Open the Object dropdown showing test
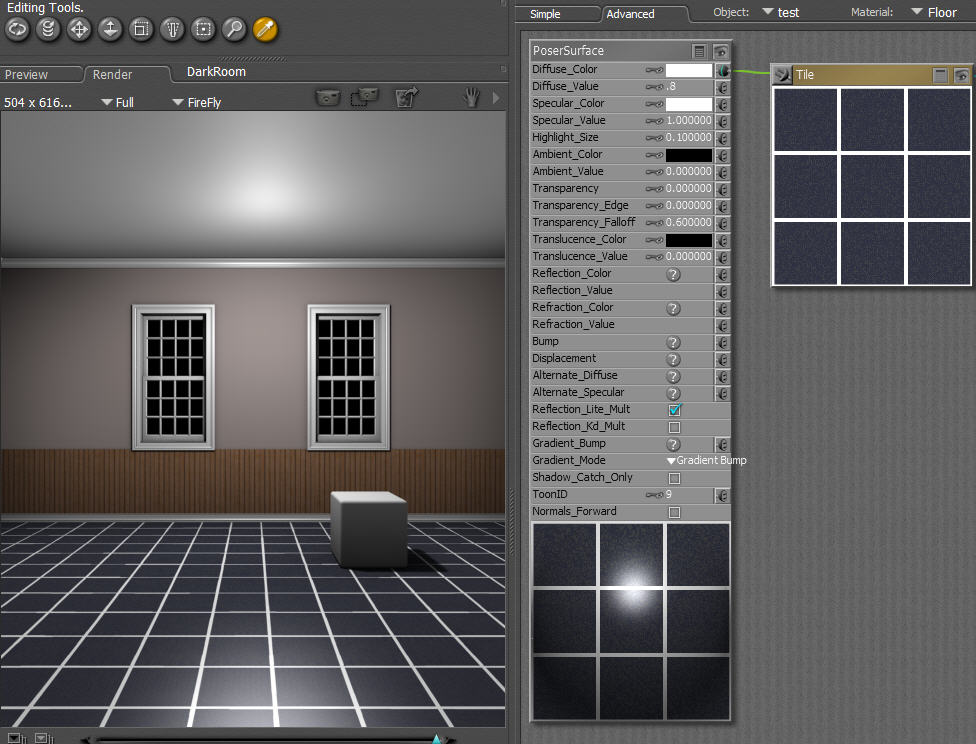Screen dimensions: 976x744 780,13
